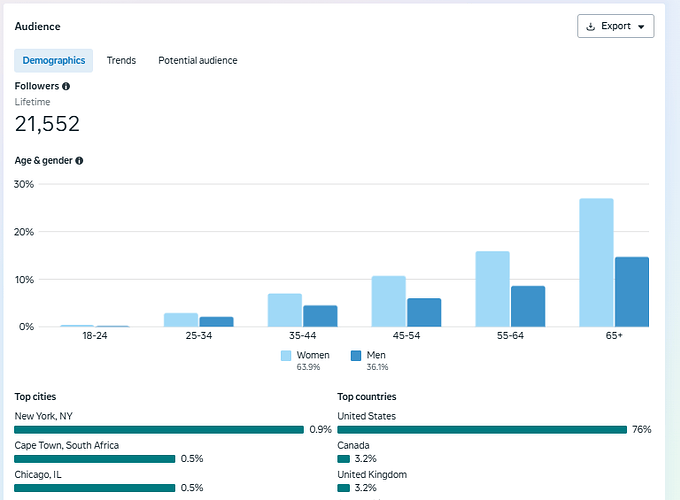
Task: Click the 45-54 age axis label
Action: 406,336
